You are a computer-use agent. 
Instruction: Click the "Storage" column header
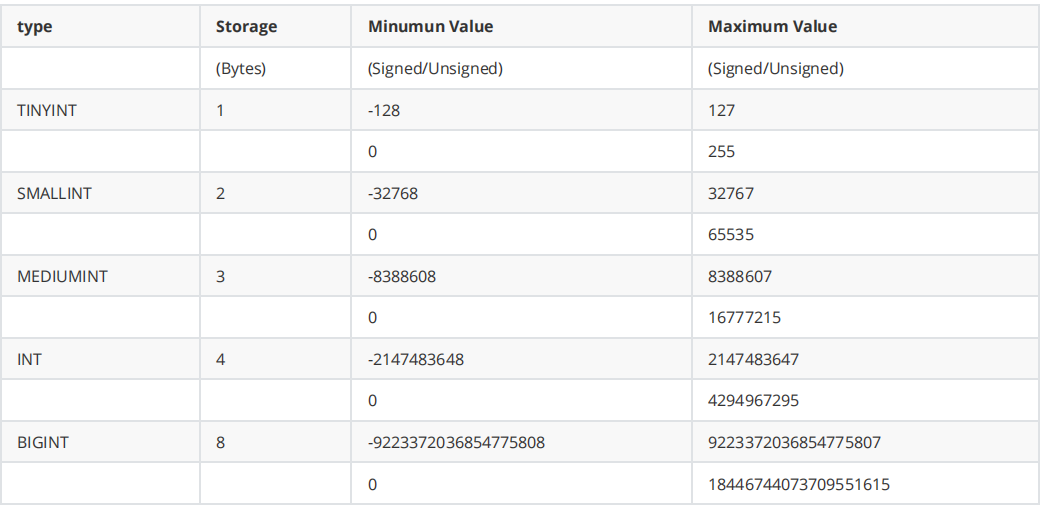(245, 27)
